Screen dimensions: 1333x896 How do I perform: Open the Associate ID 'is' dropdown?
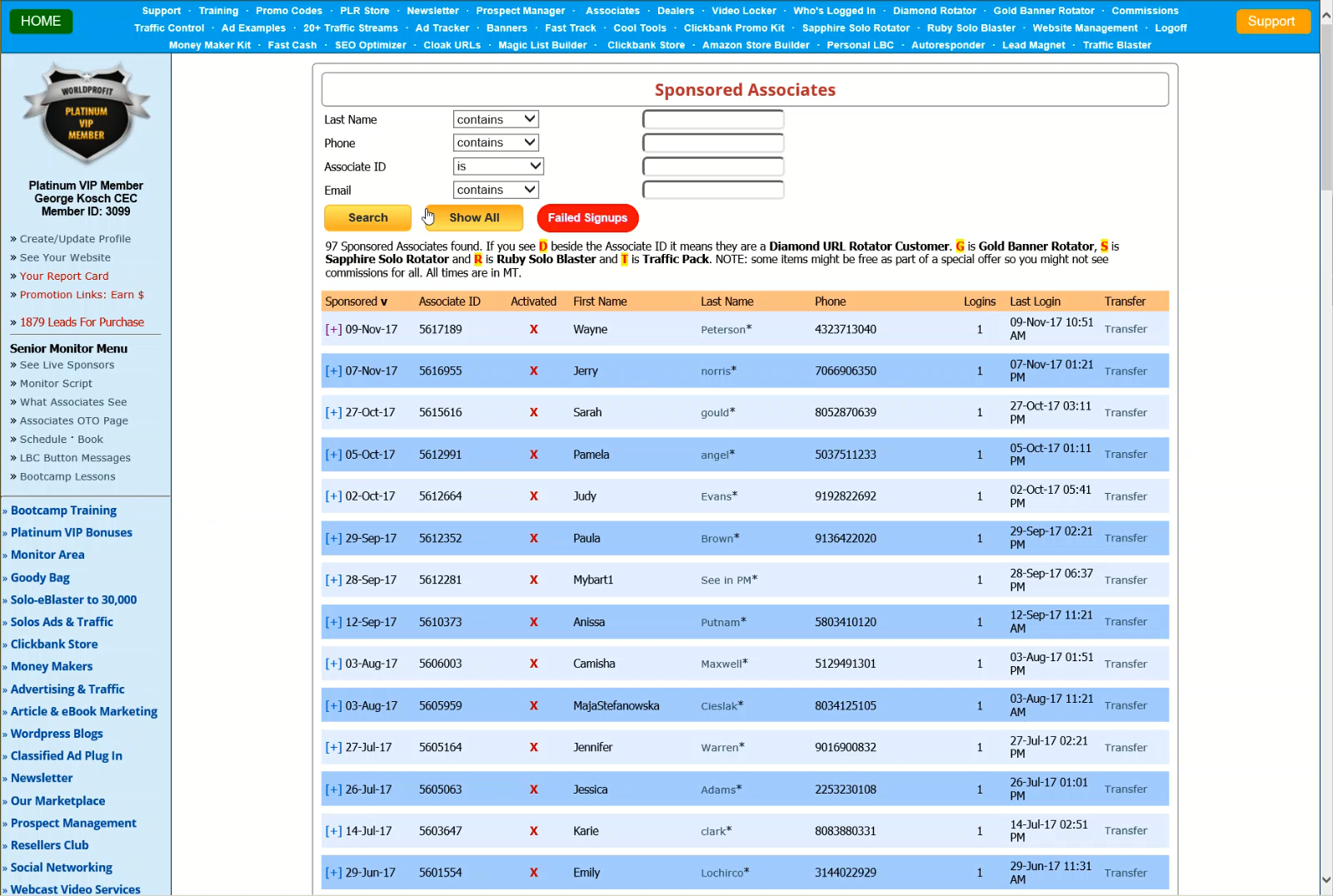tap(498, 167)
